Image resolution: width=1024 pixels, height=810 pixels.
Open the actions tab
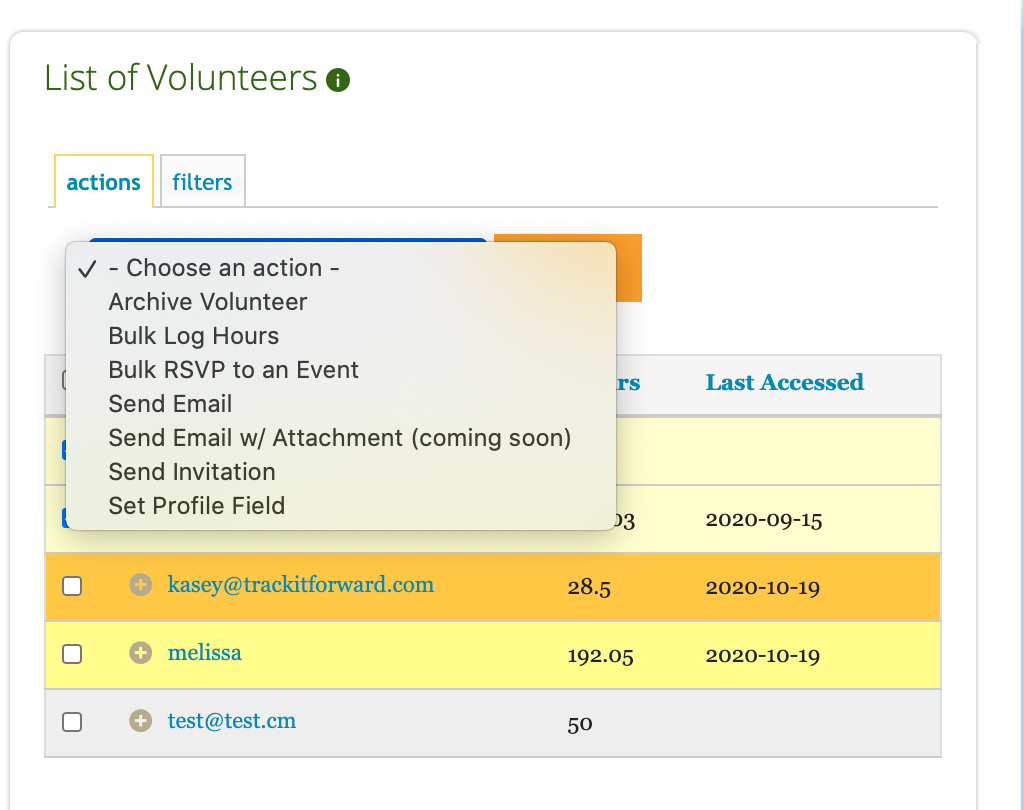coord(104,182)
